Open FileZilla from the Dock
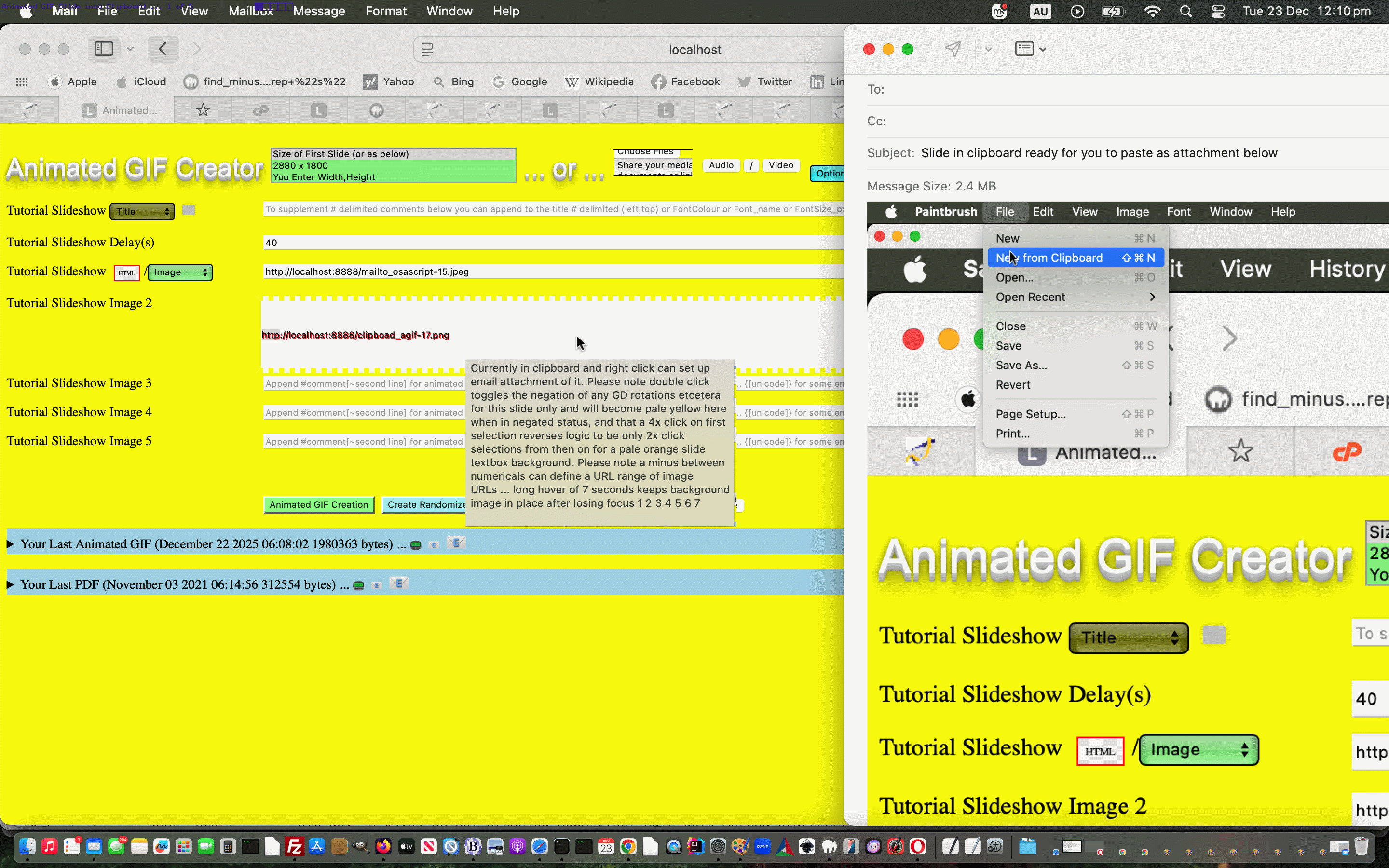This screenshot has width=1389, height=868. 295,846
